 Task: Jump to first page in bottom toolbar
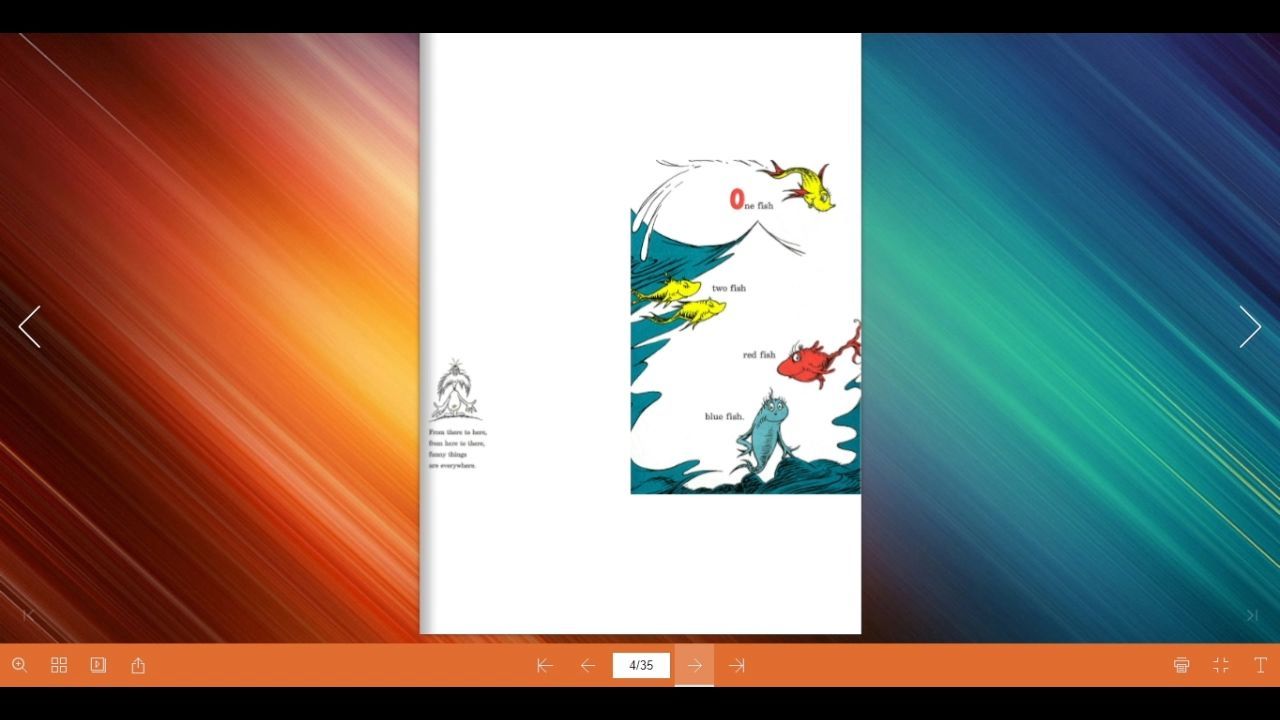[x=545, y=665]
